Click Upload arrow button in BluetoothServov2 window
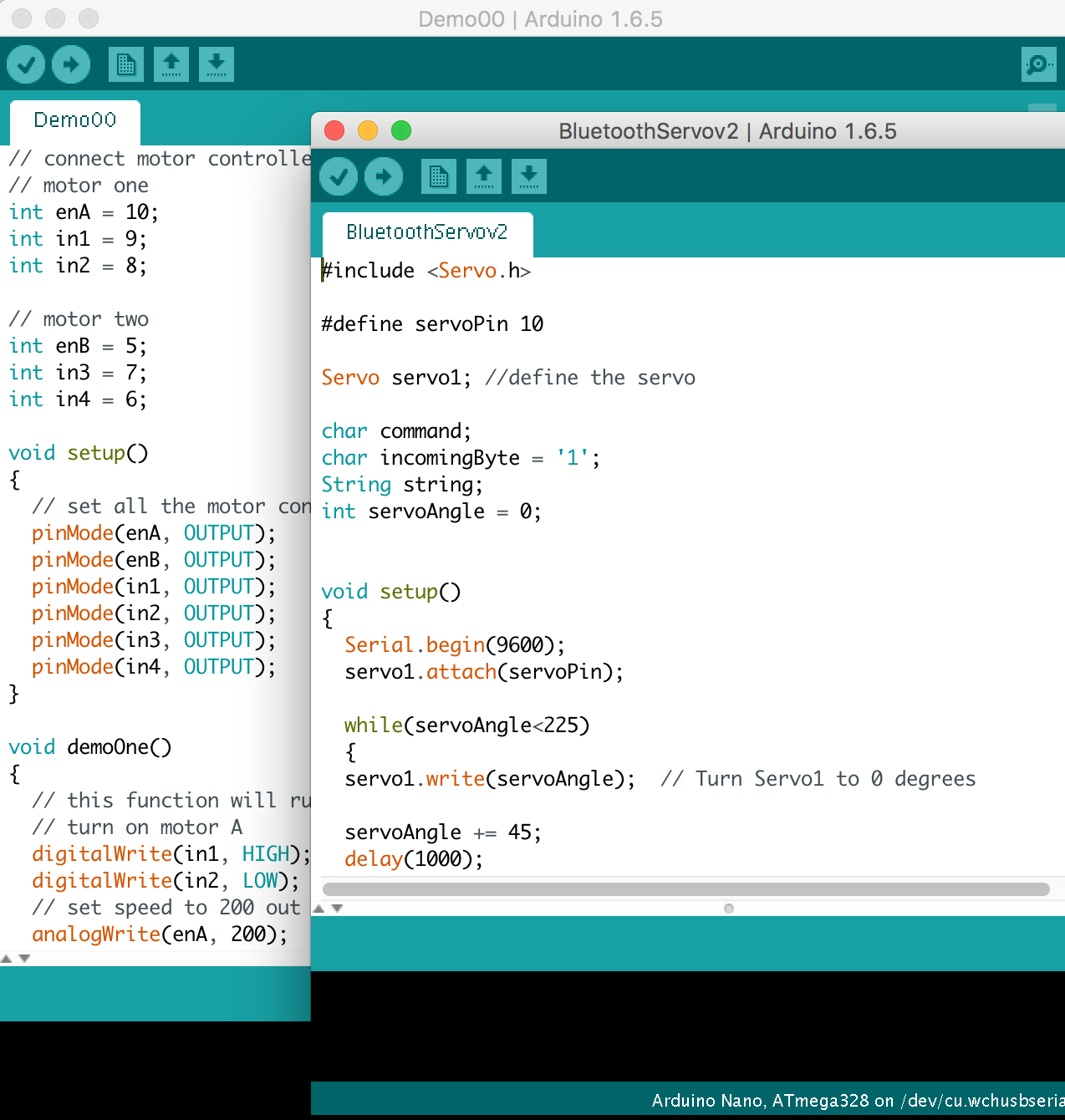 384,176
